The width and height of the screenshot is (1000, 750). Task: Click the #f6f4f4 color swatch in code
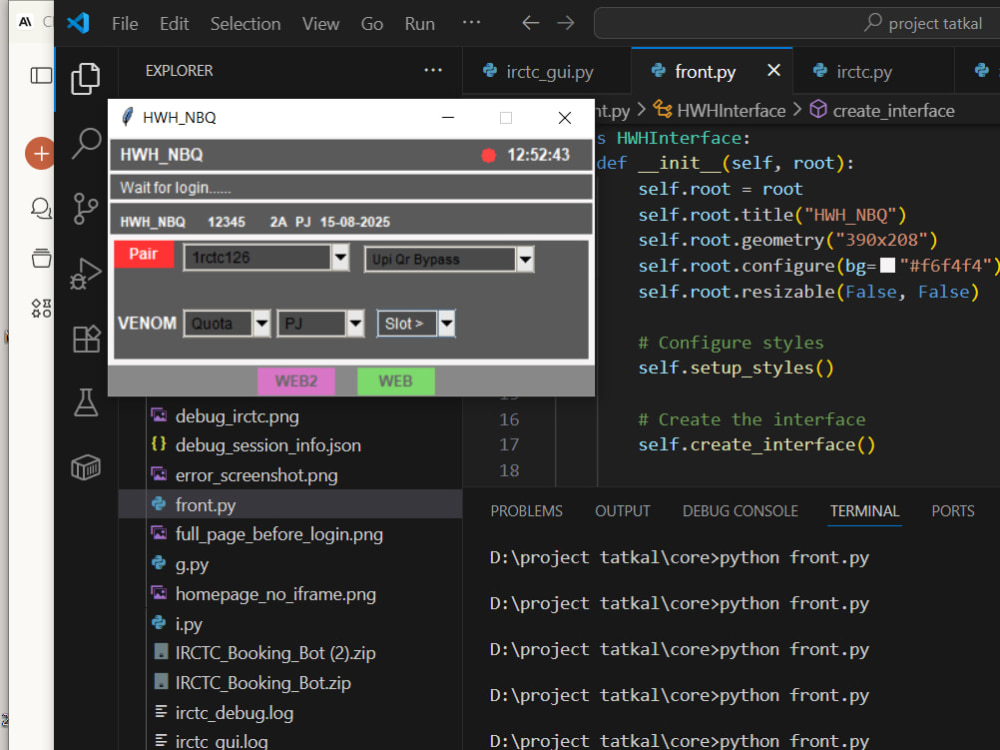tap(887, 265)
